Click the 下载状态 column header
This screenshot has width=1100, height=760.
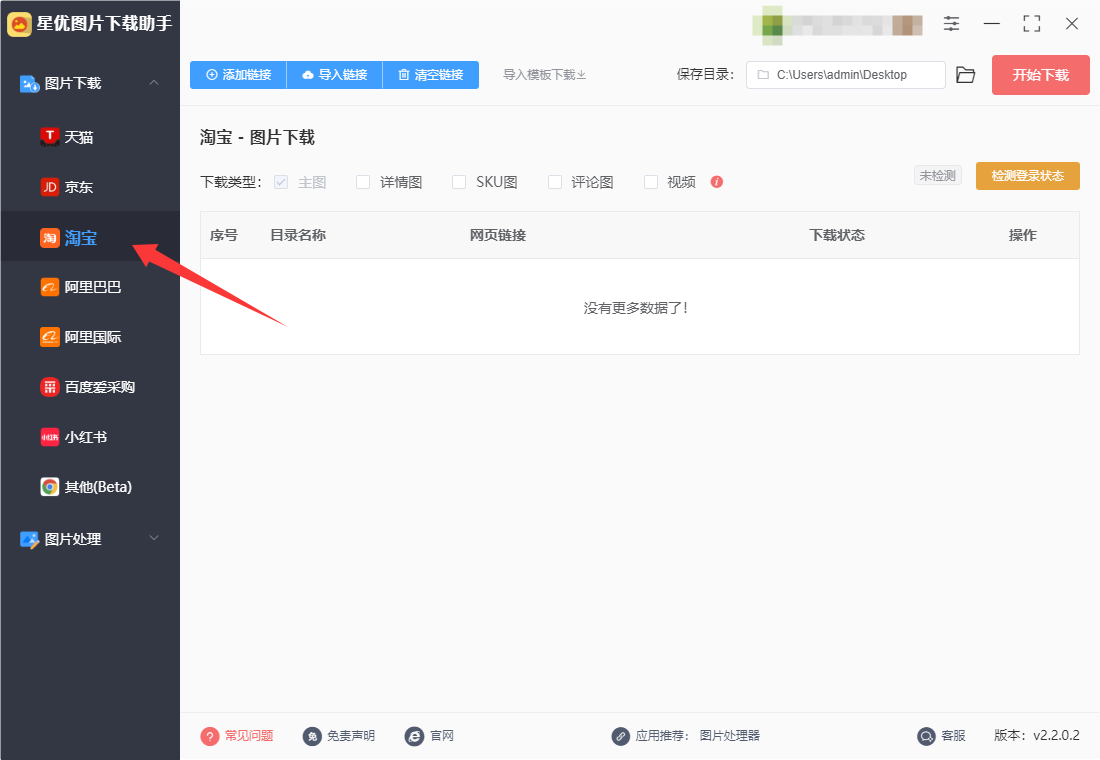(837, 236)
